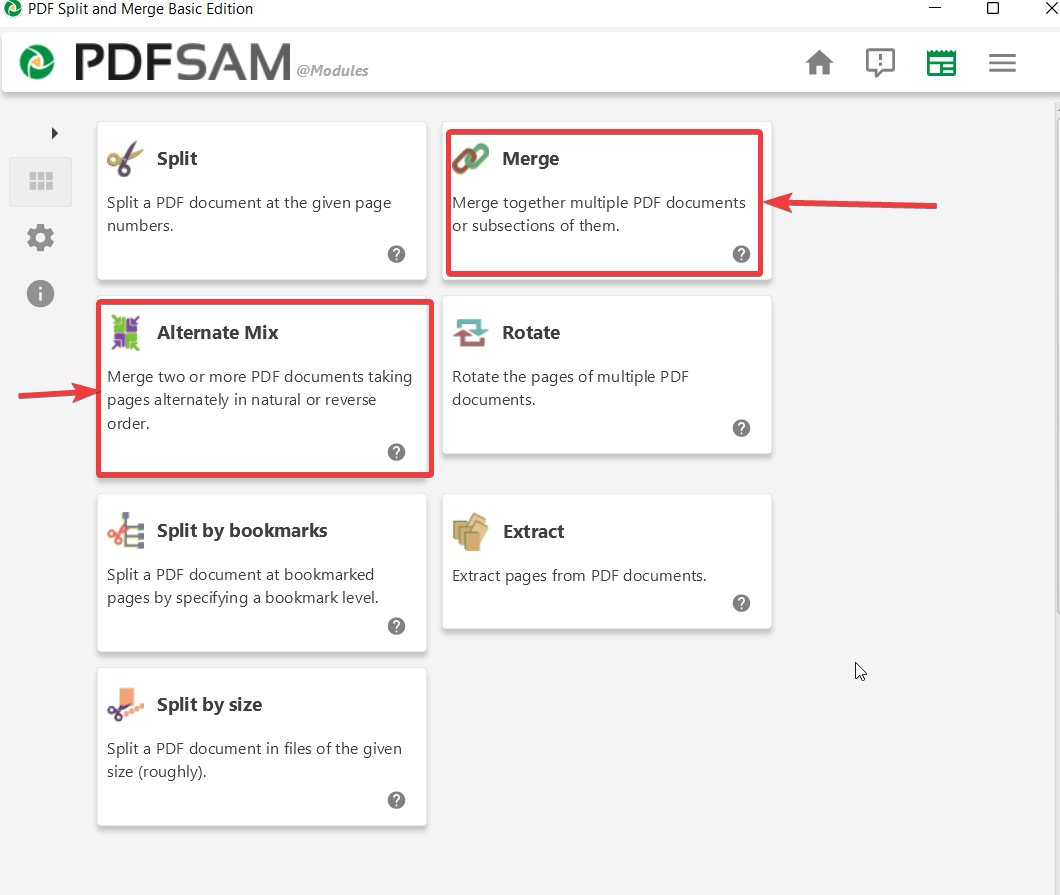Open the Alternate Mix module title
The height and width of the screenshot is (895, 1060).
pos(218,333)
